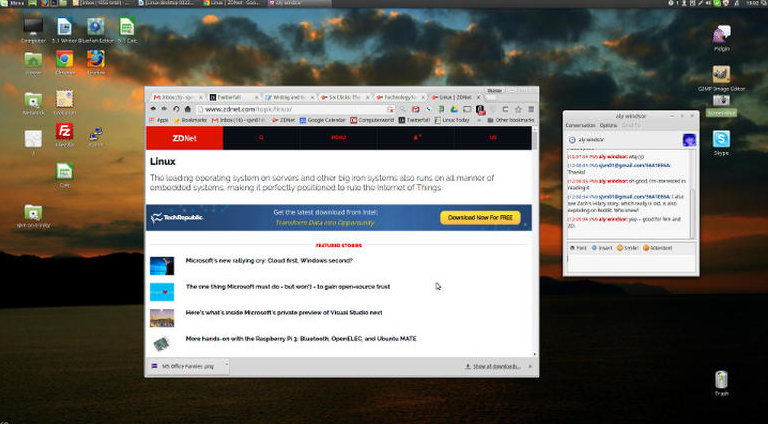Screen dimensions: 768x424
Task: Open 'The one thing Microsoft must do' story
Action: 288,286
